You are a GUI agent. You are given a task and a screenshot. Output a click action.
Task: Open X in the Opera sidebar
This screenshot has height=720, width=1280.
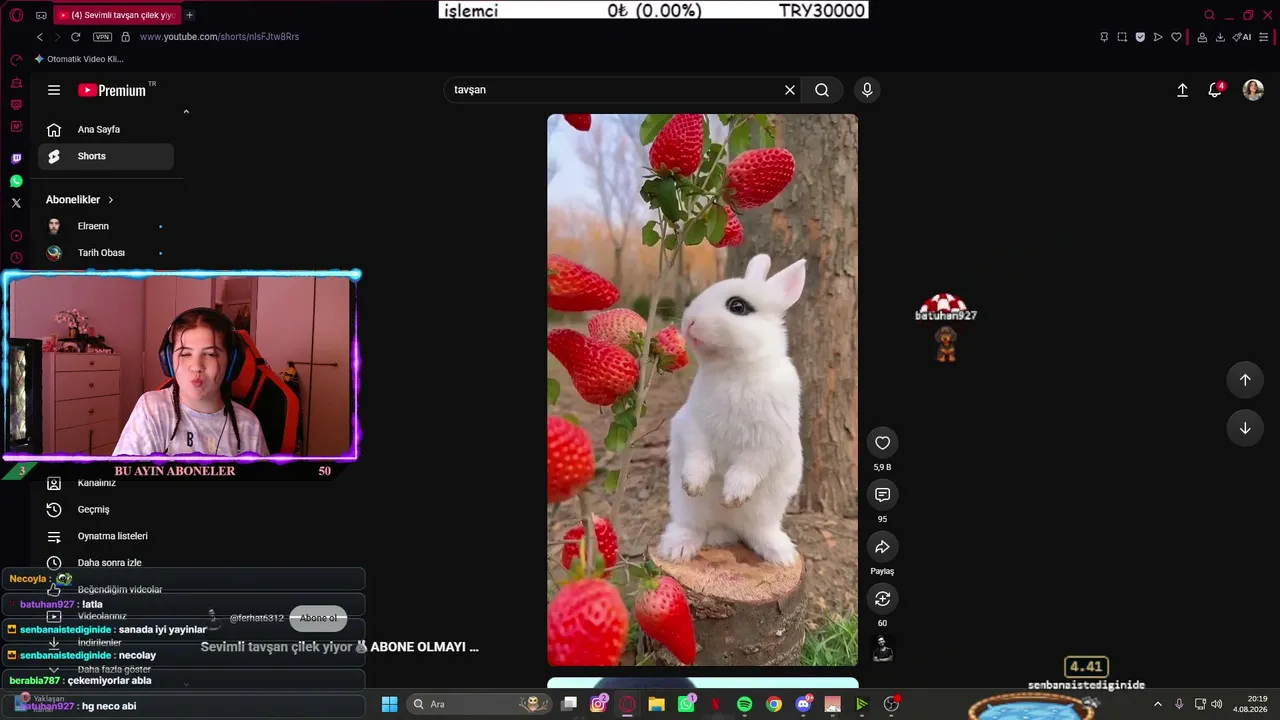click(16, 203)
